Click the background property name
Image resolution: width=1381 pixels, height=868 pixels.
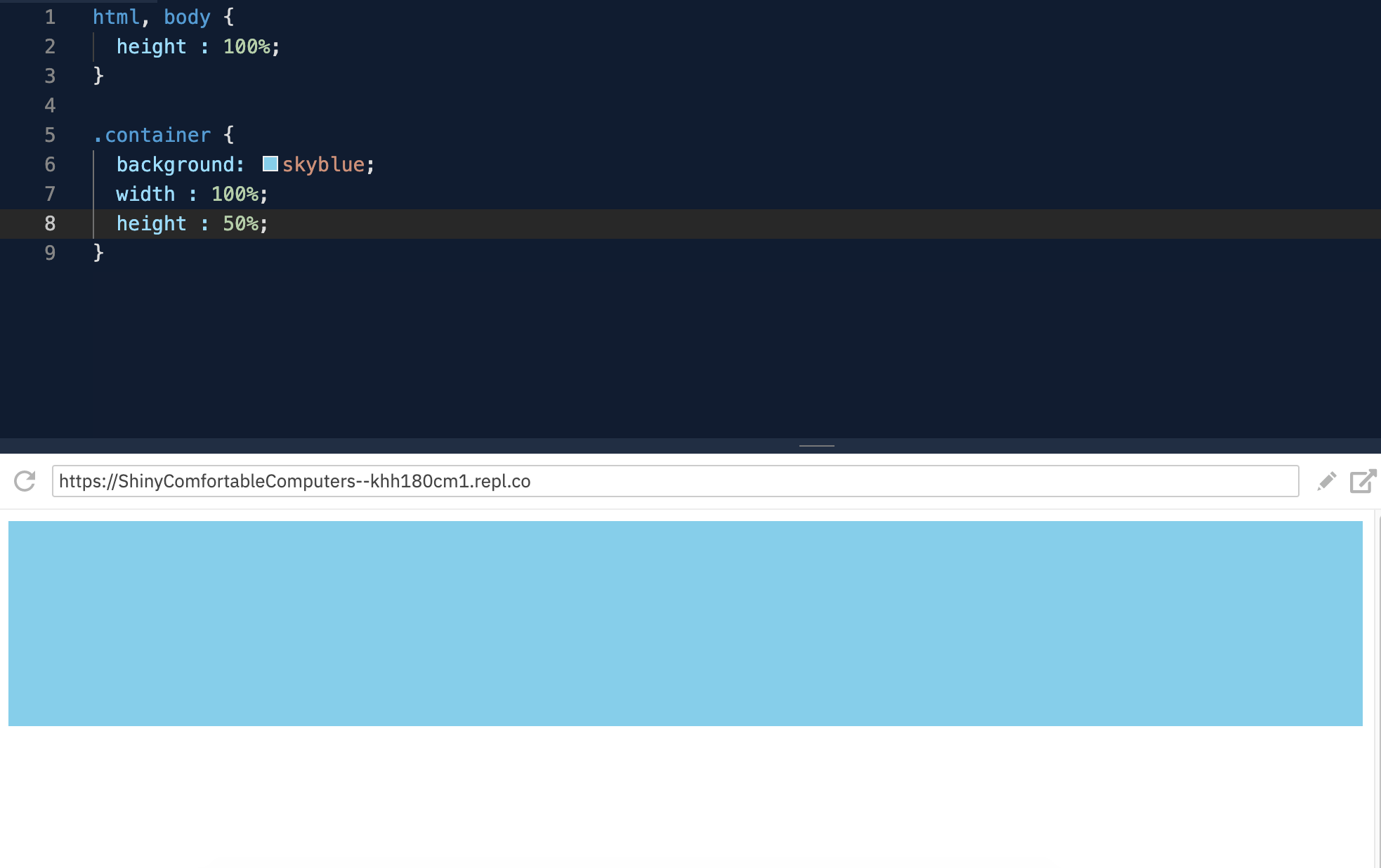(x=176, y=164)
